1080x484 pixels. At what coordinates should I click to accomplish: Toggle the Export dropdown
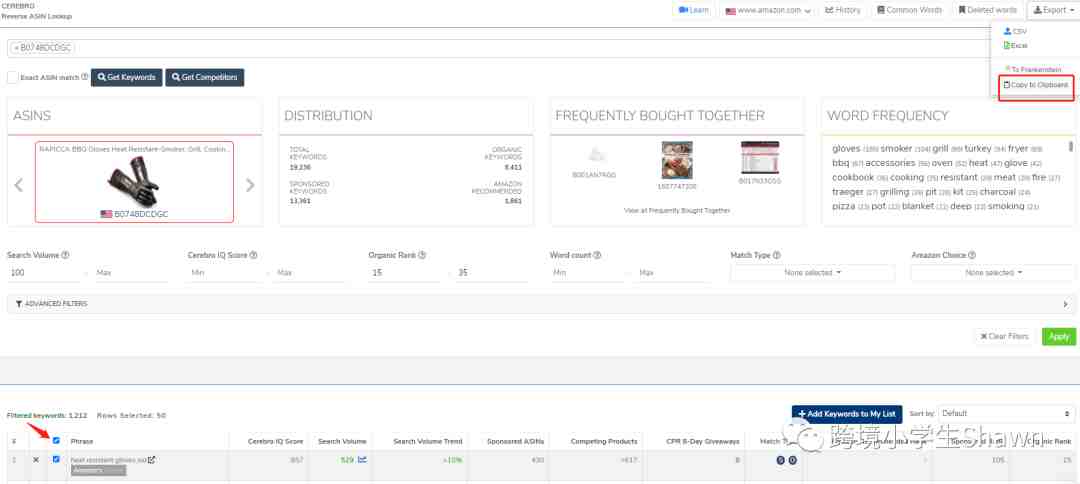click(1053, 10)
